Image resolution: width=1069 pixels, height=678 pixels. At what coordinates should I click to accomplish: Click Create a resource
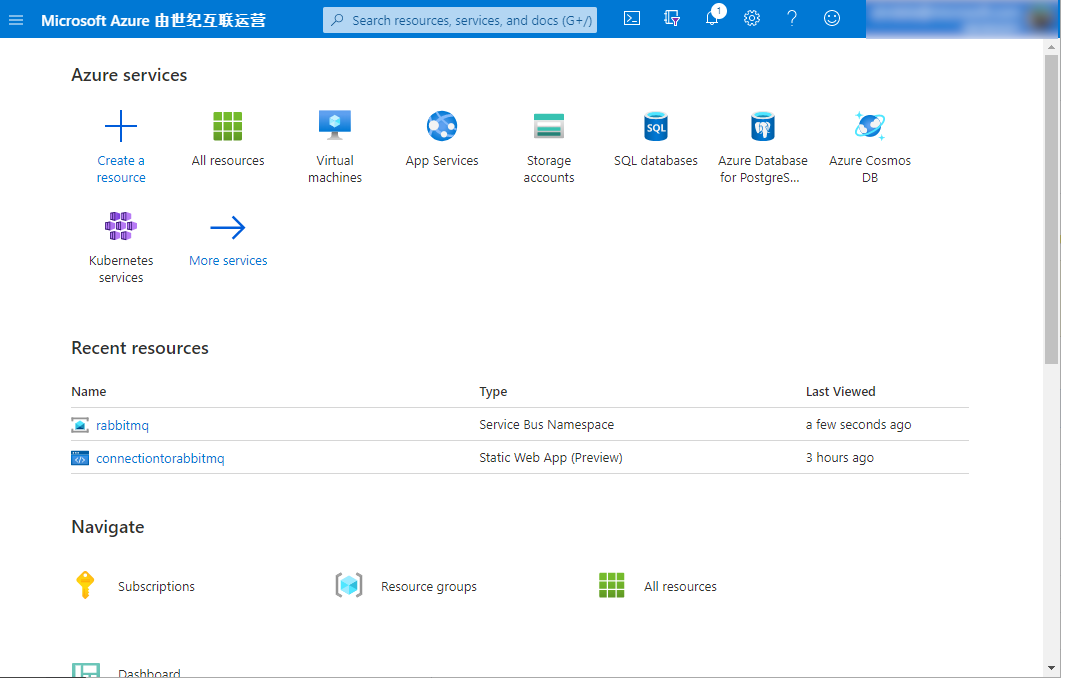(121, 127)
